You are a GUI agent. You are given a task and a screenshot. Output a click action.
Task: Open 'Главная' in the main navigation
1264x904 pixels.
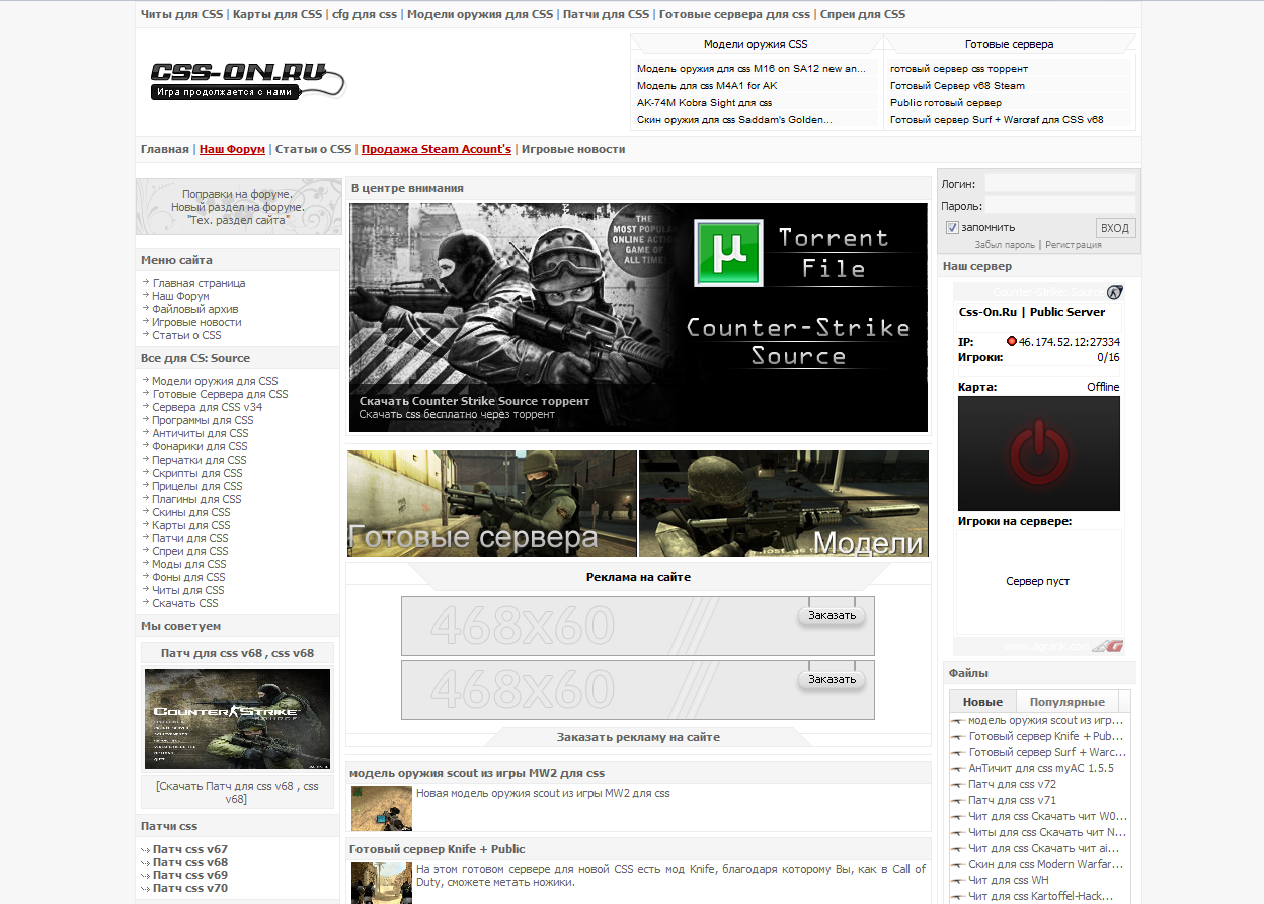tap(165, 149)
